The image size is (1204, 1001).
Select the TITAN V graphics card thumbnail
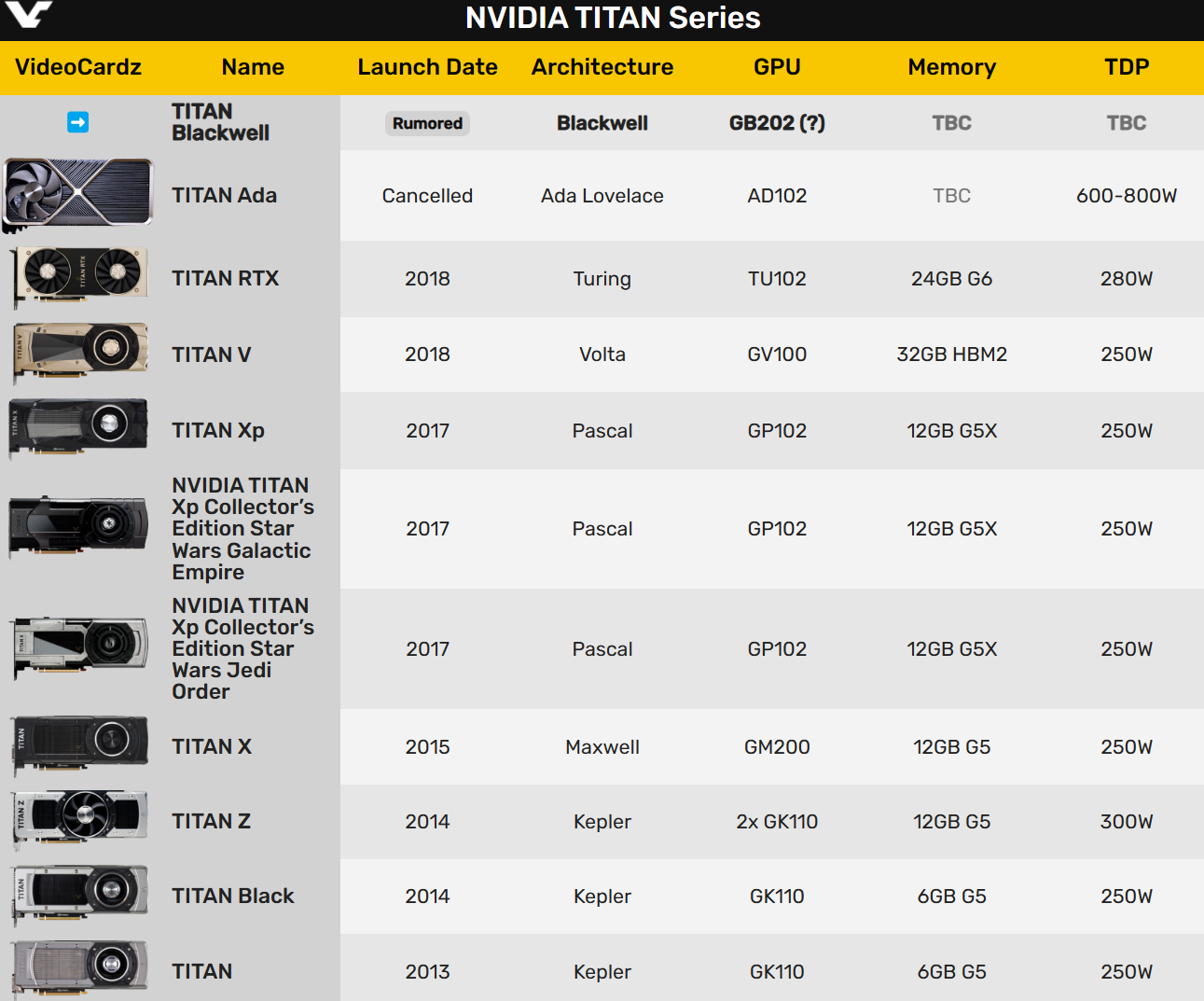click(80, 354)
